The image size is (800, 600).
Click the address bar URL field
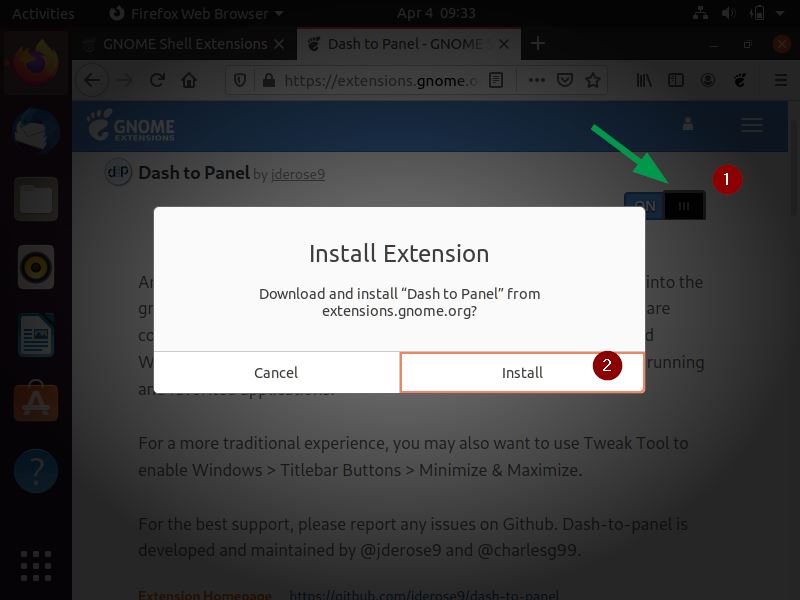coord(381,81)
